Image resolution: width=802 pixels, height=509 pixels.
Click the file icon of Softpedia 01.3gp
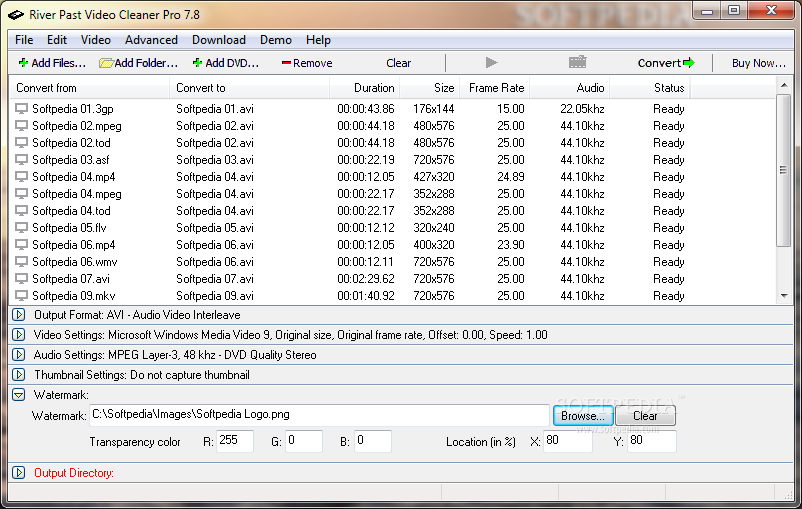tap(21, 109)
